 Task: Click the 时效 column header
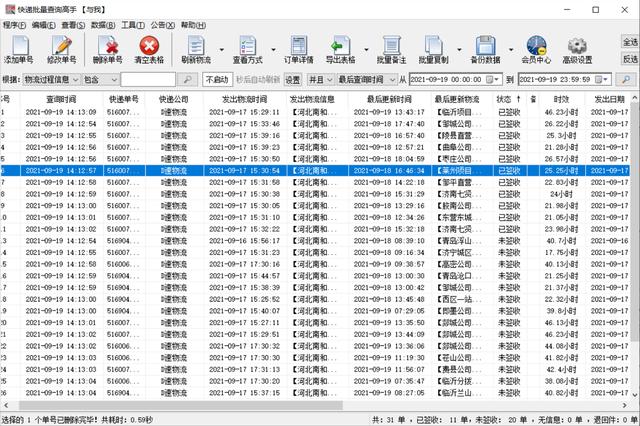click(x=562, y=99)
